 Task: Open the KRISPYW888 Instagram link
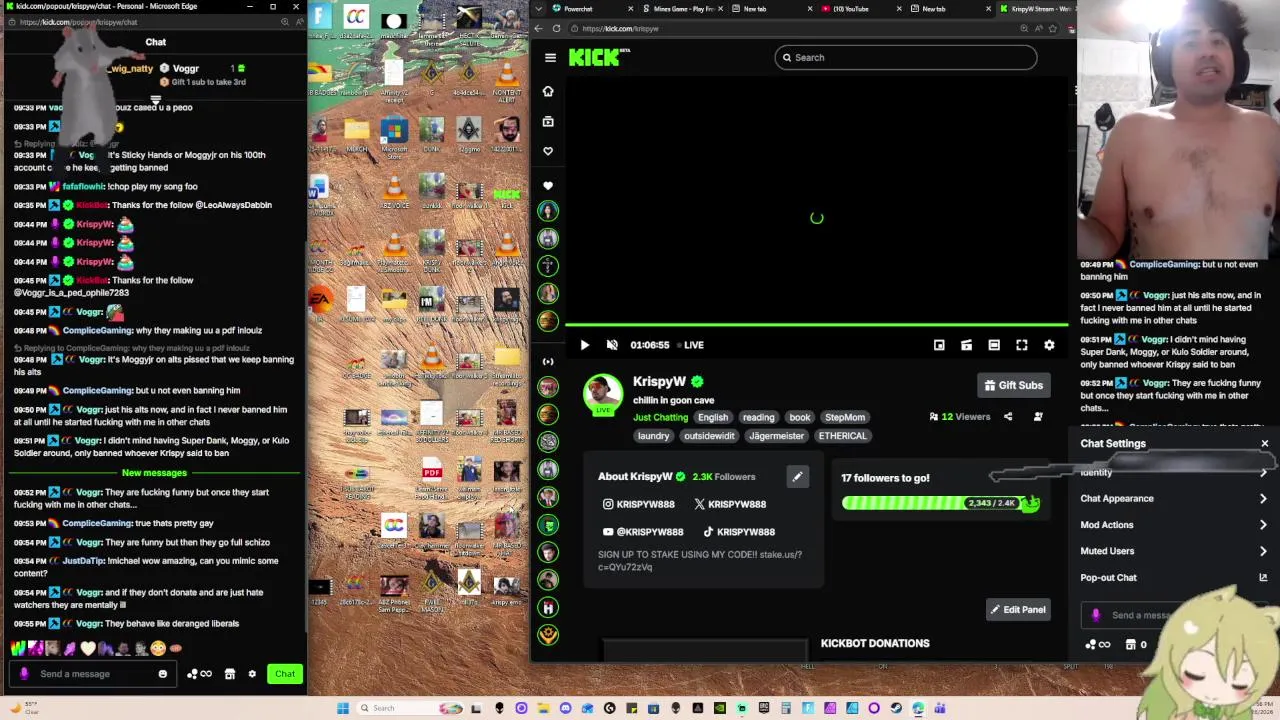pyautogui.click(x=638, y=504)
